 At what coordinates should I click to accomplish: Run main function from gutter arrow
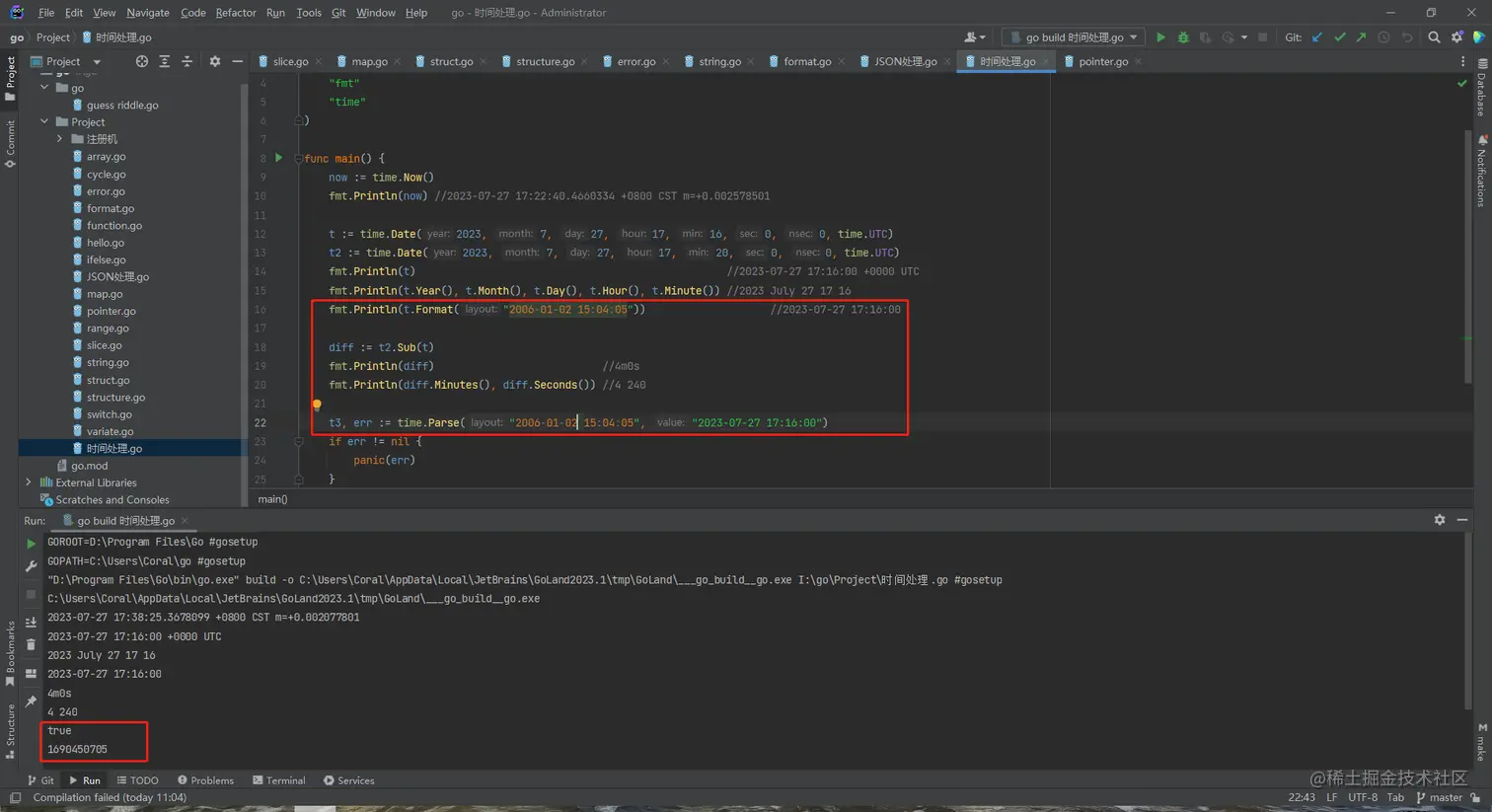click(278, 158)
